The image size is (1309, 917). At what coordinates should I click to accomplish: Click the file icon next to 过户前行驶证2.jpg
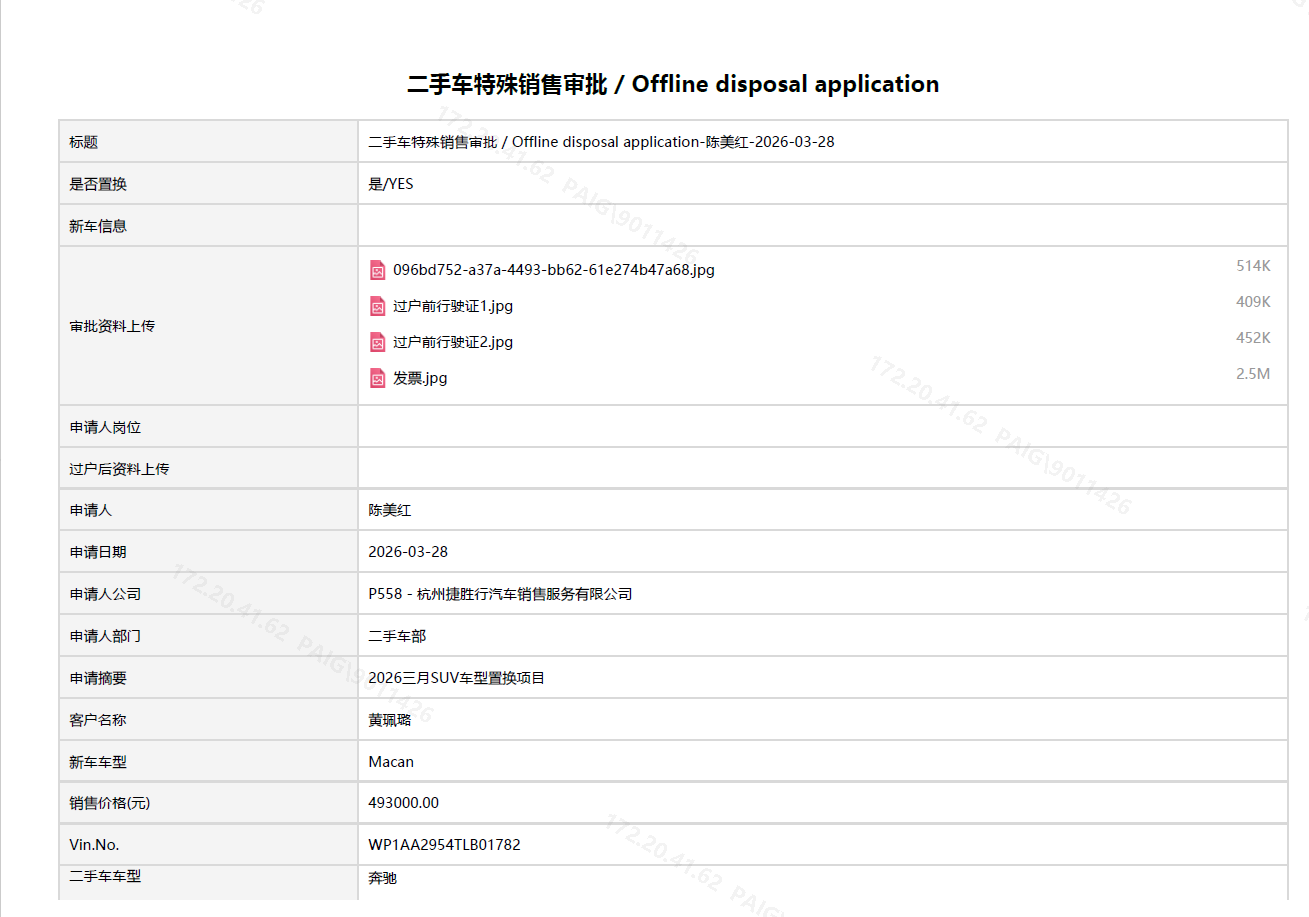(x=377, y=342)
